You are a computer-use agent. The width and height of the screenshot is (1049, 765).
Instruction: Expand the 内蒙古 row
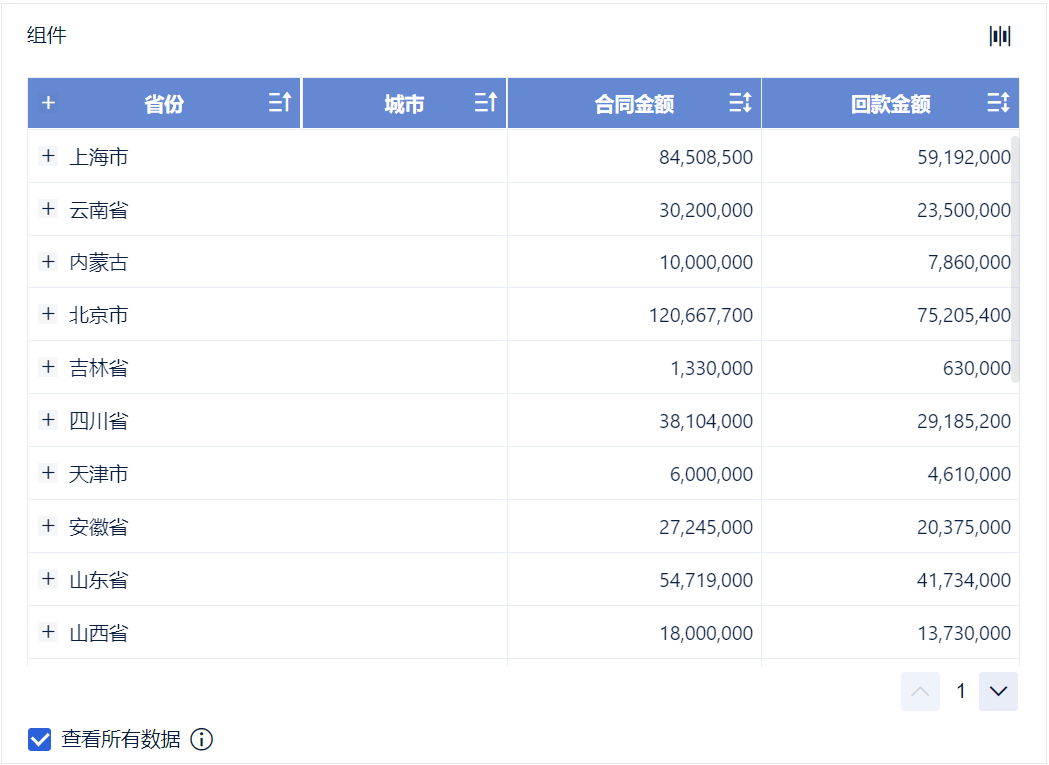(x=48, y=262)
